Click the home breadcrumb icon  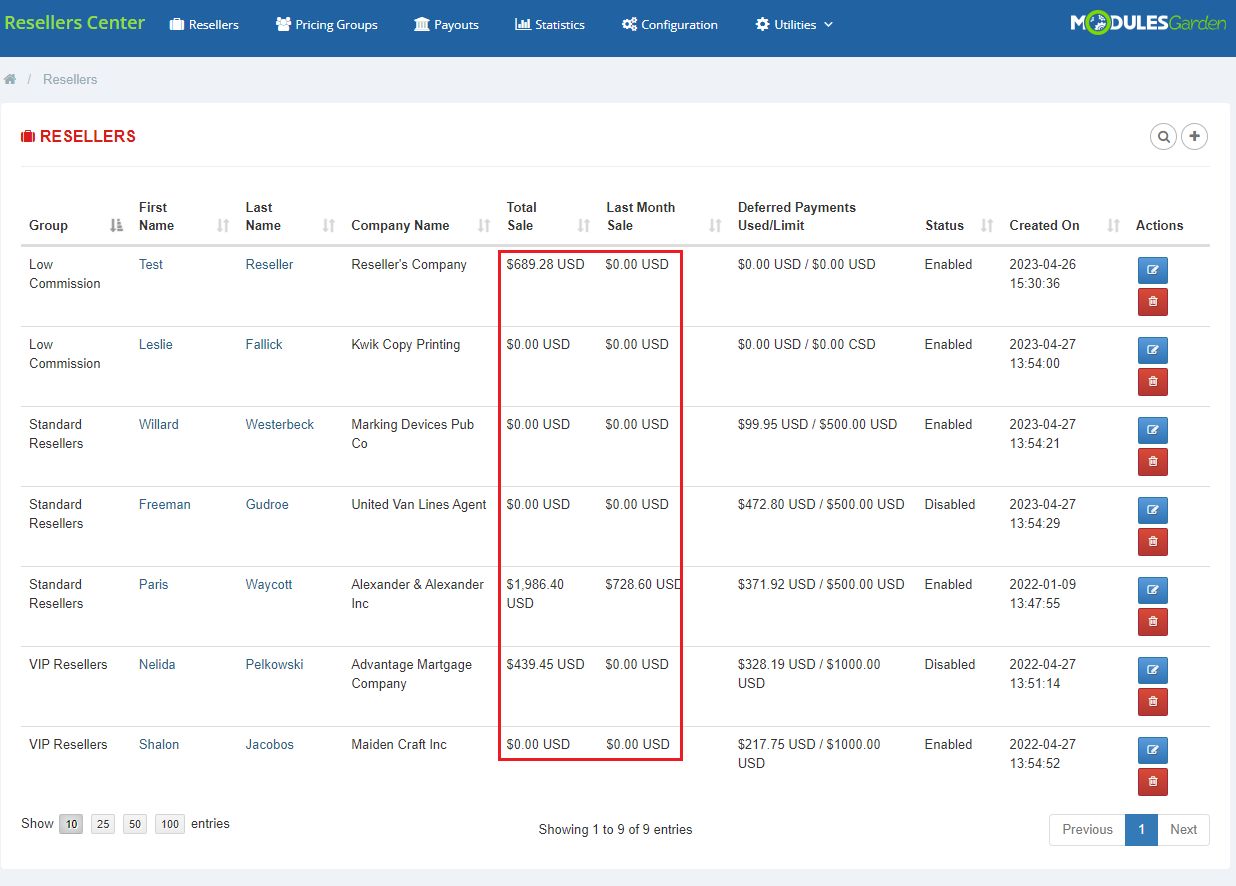click(10, 79)
